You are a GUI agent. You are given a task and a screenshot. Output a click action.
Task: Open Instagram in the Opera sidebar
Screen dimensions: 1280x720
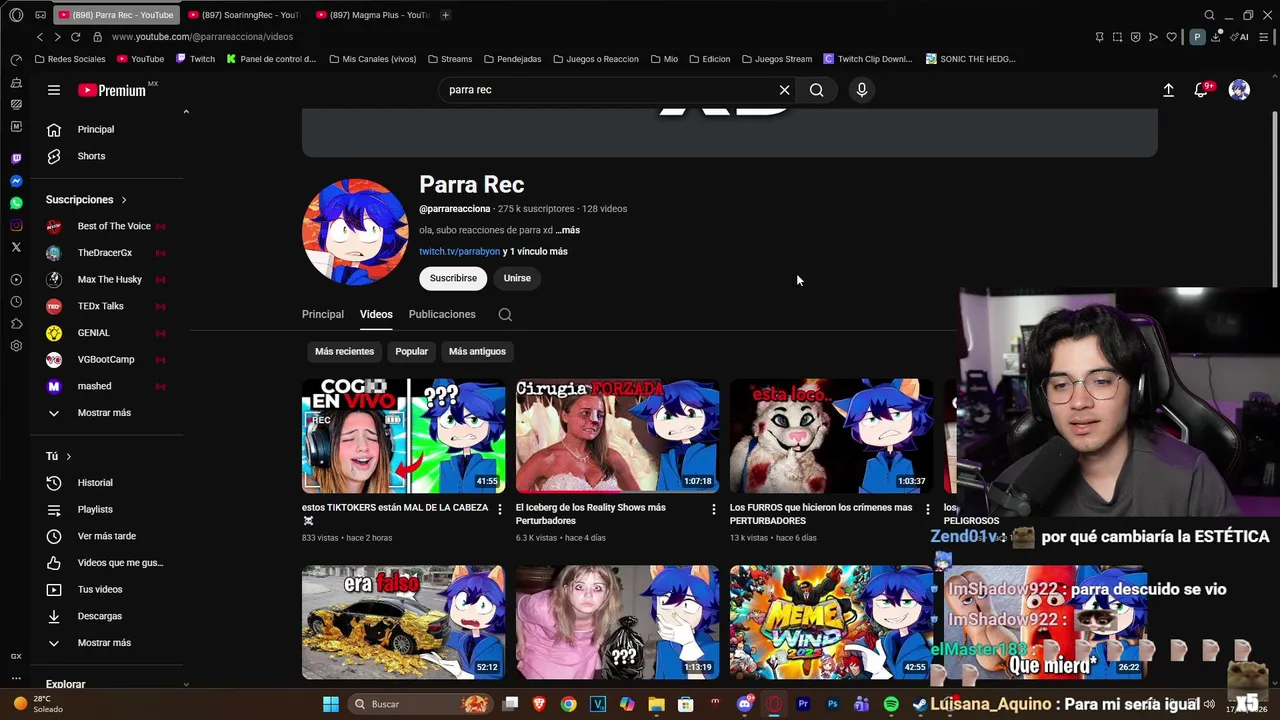click(x=16, y=225)
